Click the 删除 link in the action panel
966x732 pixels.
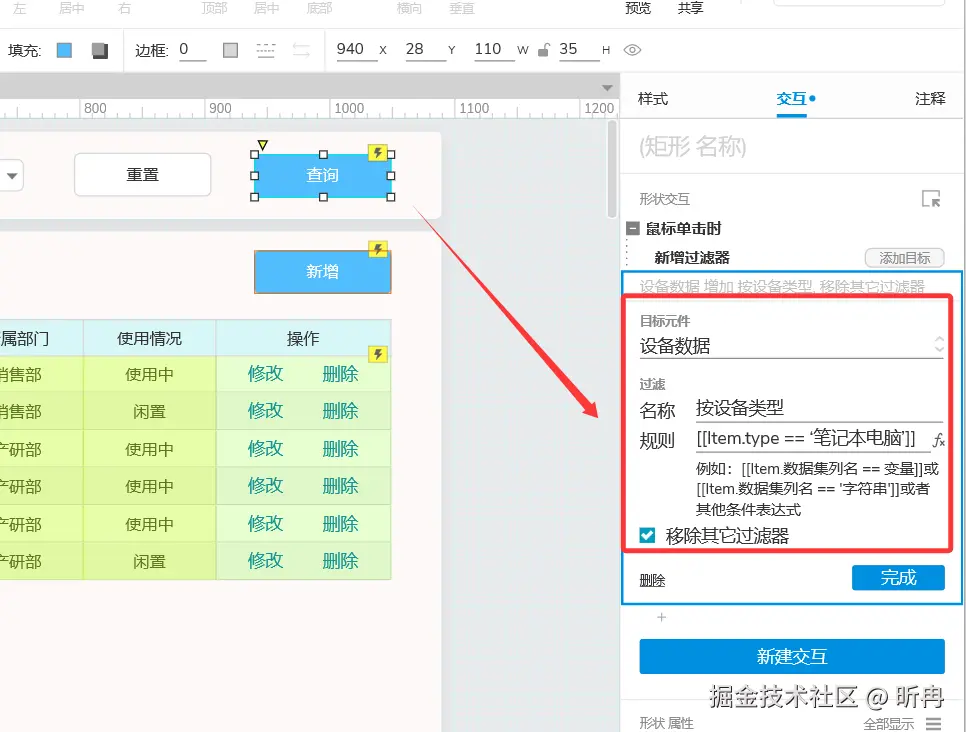pyautogui.click(x=652, y=580)
